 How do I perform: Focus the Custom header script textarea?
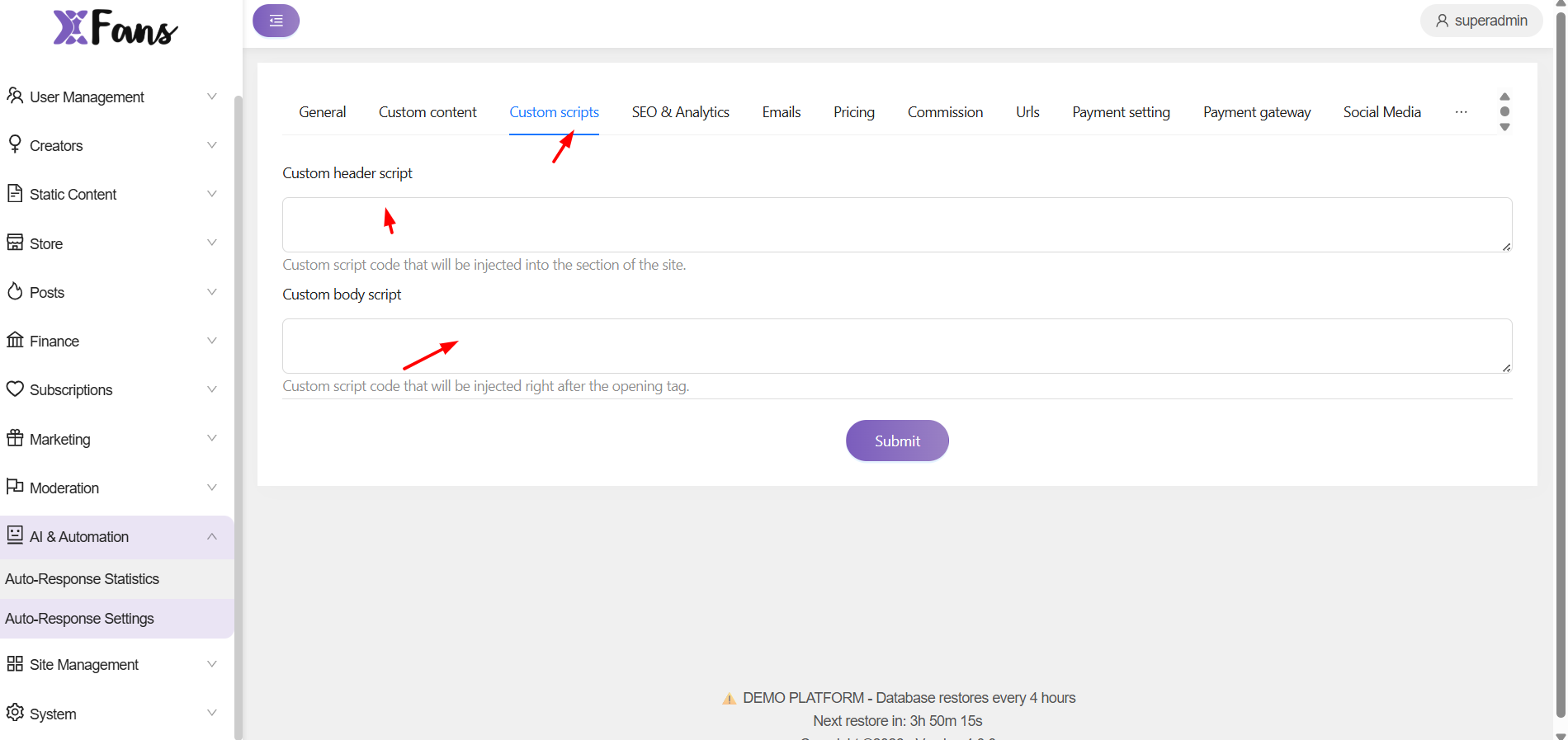(x=896, y=224)
